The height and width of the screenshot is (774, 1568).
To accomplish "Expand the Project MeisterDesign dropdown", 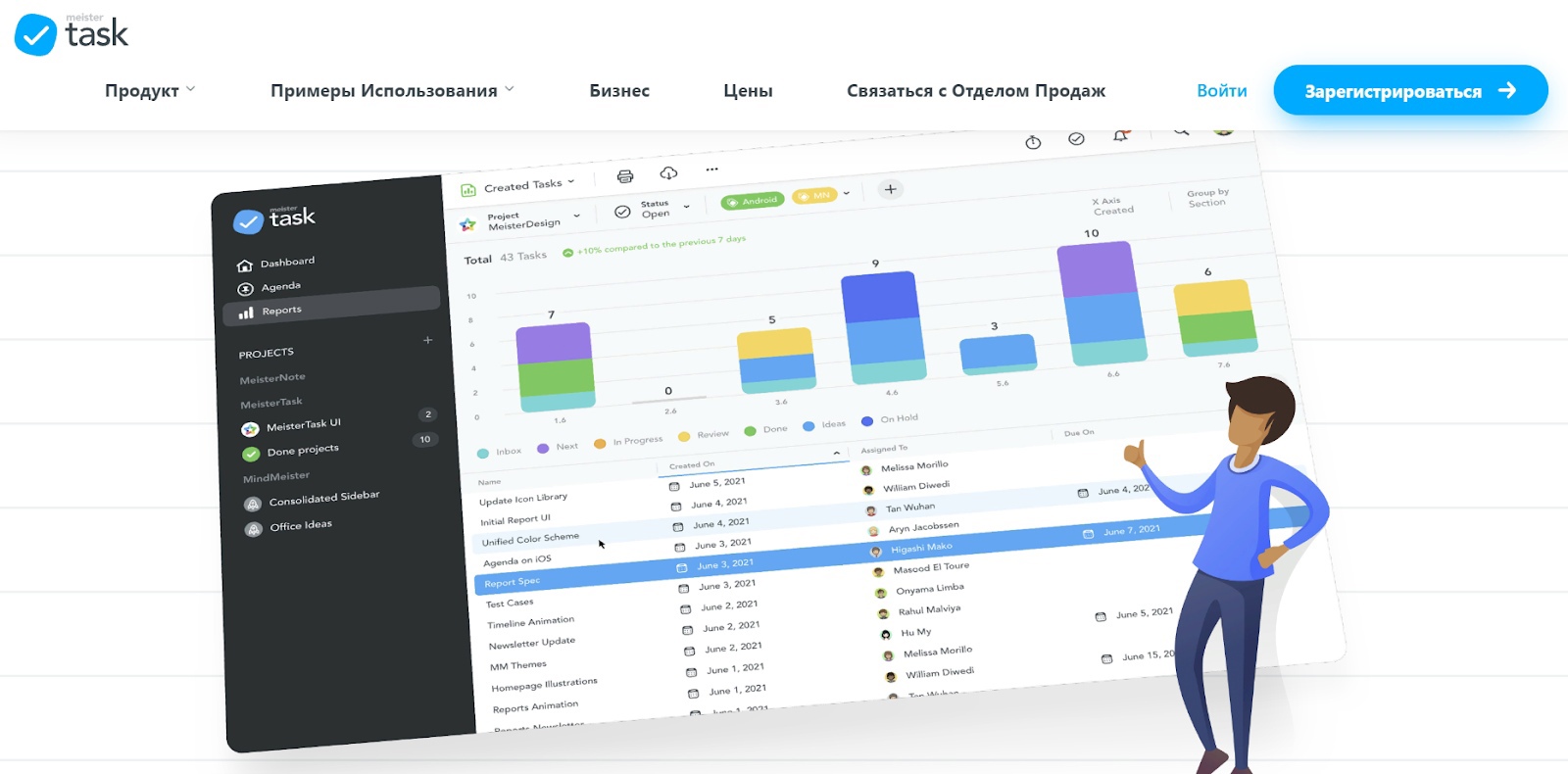I will click(x=520, y=220).
